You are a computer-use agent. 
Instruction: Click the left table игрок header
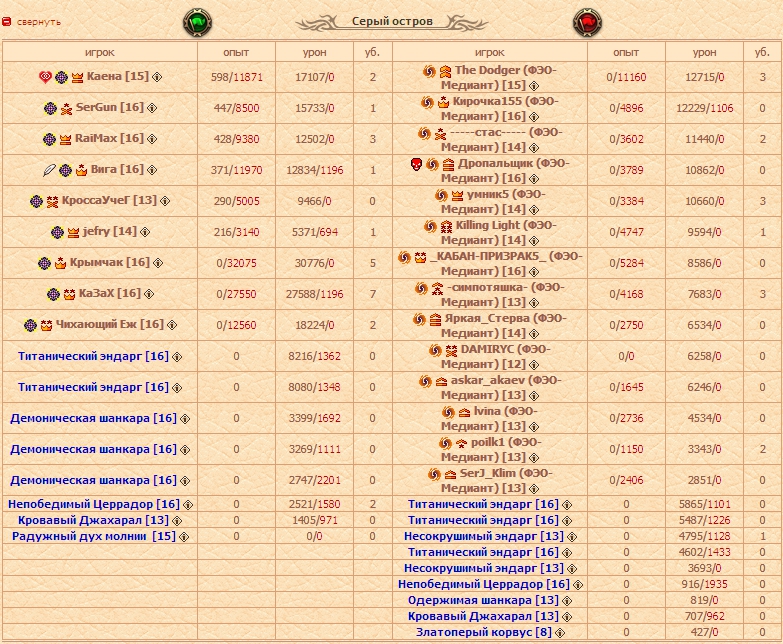point(100,52)
